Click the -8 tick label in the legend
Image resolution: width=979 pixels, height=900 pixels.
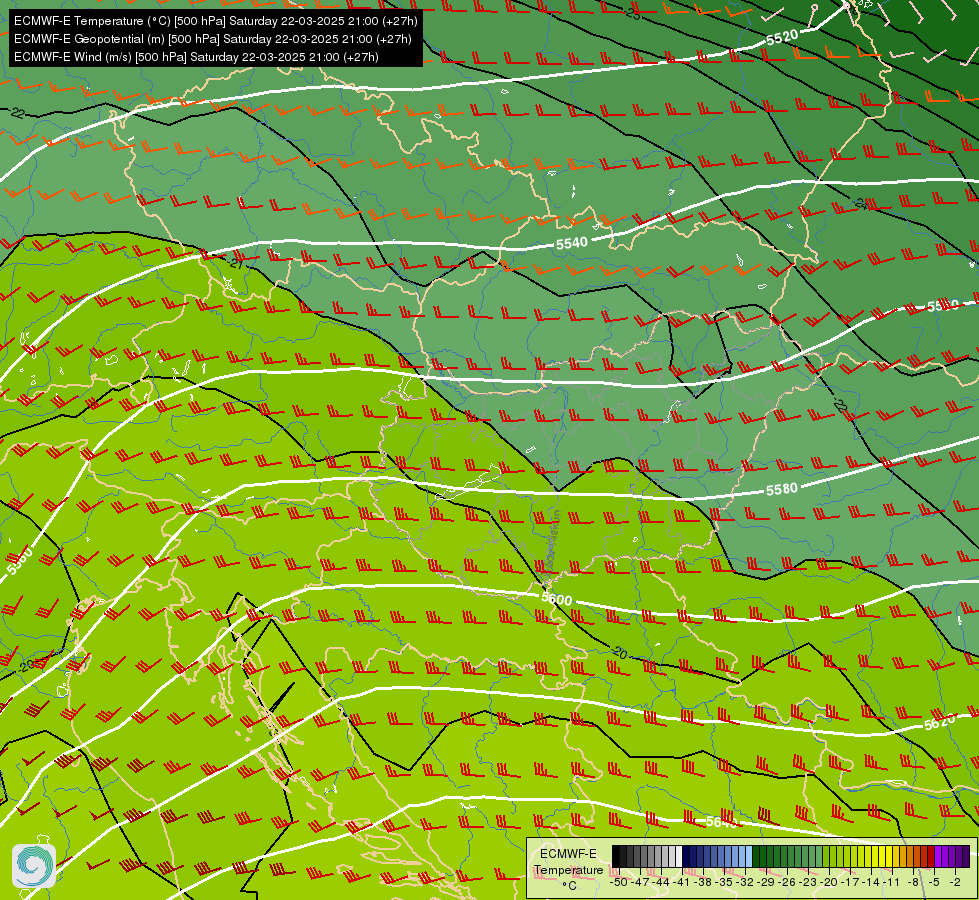(x=913, y=882)
